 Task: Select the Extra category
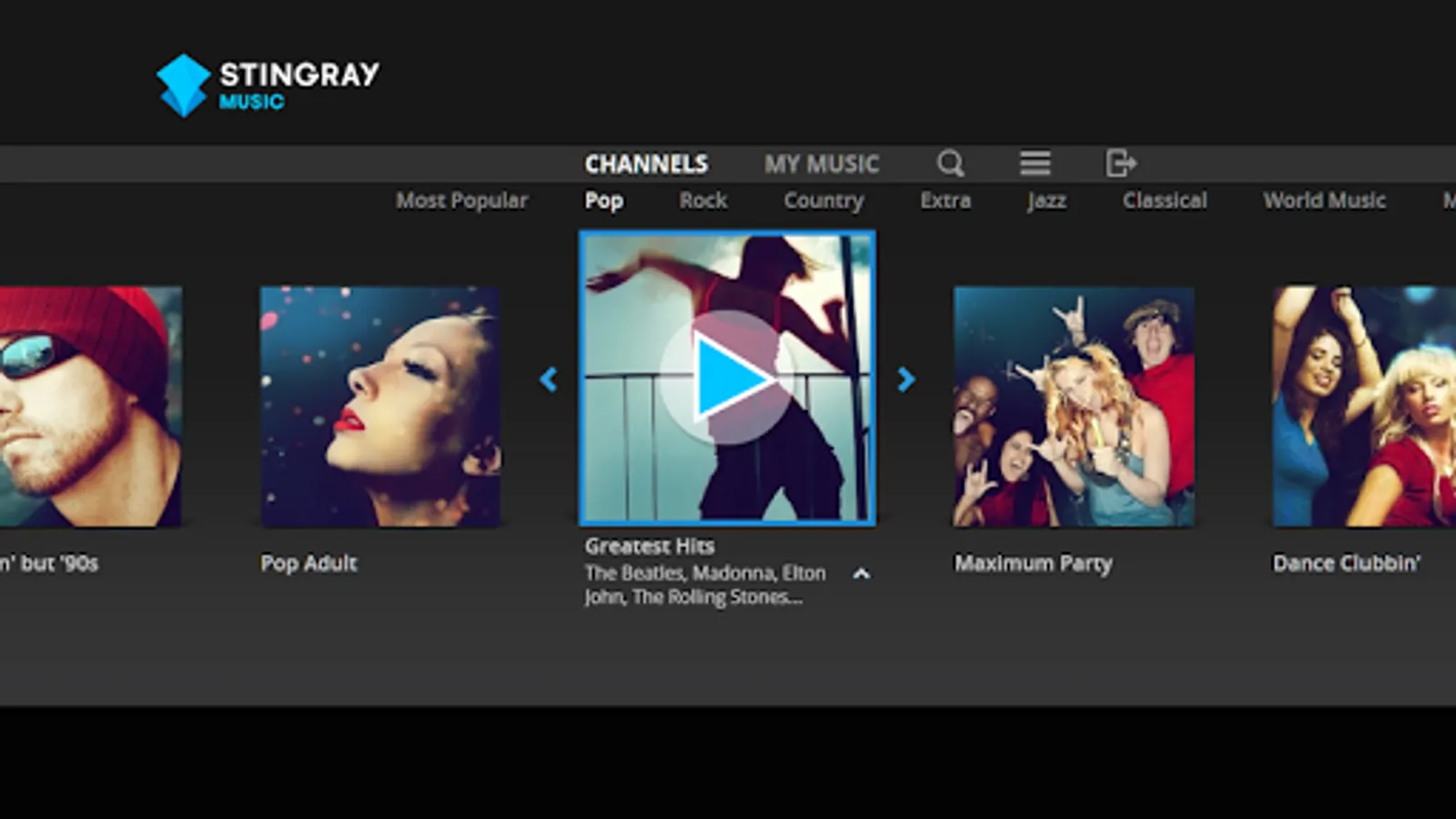(x=945, y=200)
